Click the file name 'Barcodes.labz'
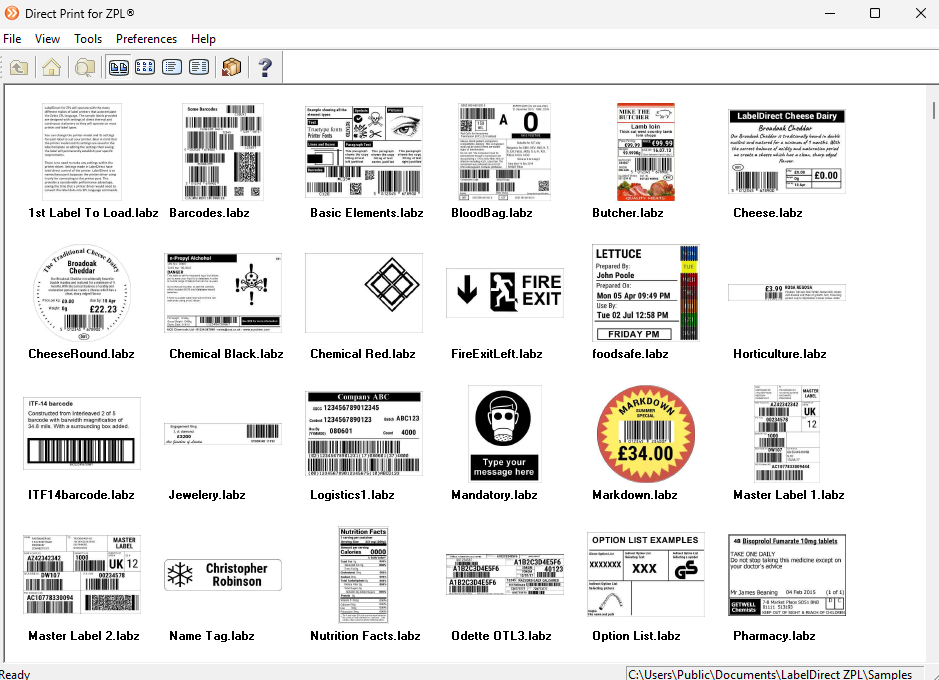Image resolution: width=939 pixels, height=680 pixels. coord(210,213)
